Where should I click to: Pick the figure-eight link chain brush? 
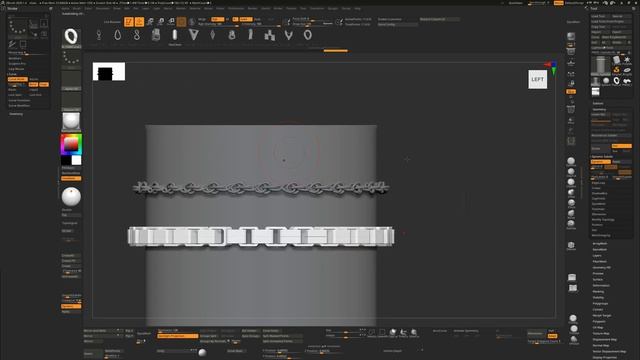coord(137,35)
